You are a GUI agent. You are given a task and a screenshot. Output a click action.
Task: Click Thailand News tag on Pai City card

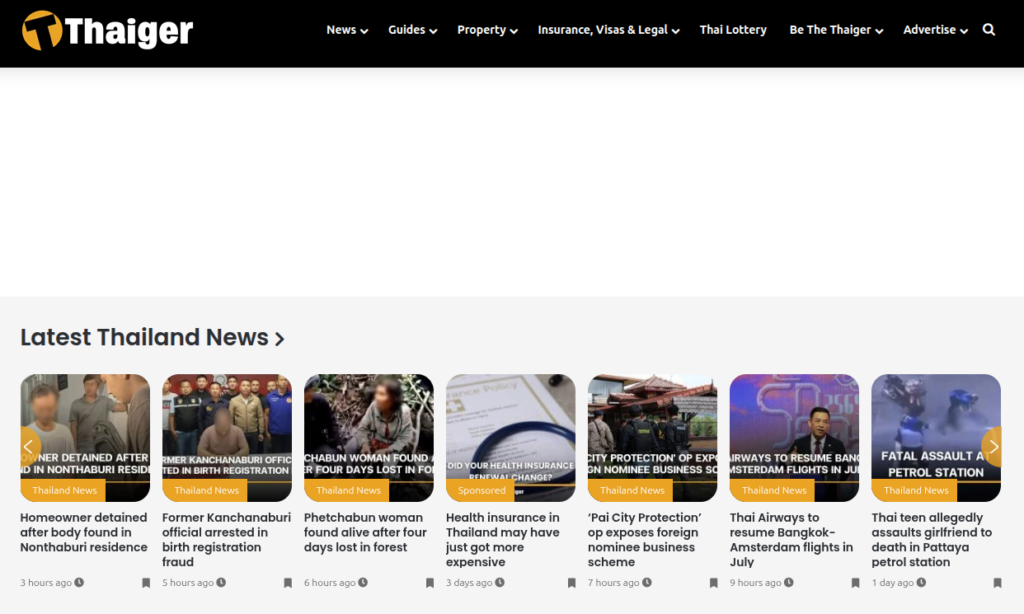click(x=630, y=491)
